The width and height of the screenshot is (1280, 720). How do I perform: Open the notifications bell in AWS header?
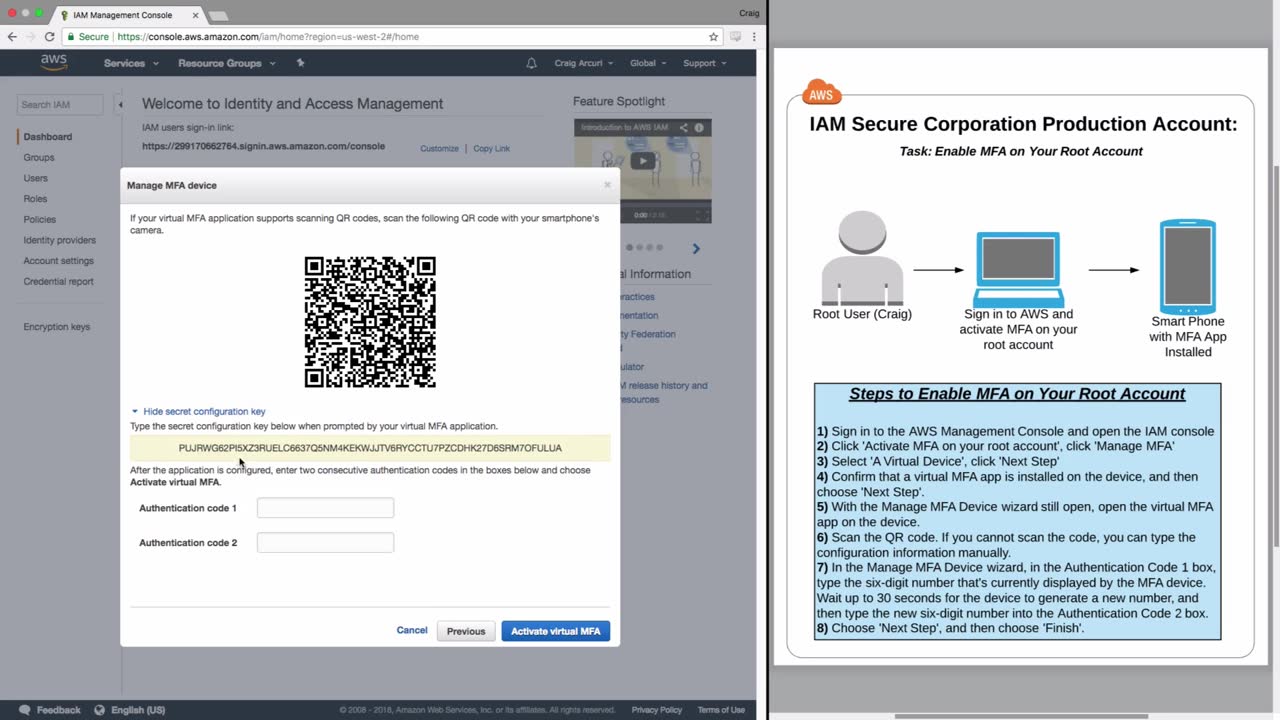tap(532, 63)
